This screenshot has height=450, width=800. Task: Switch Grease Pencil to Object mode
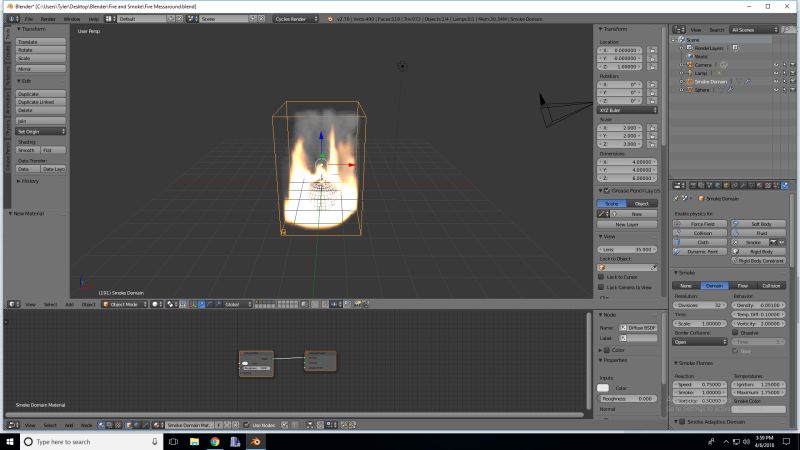click(642, 204)
